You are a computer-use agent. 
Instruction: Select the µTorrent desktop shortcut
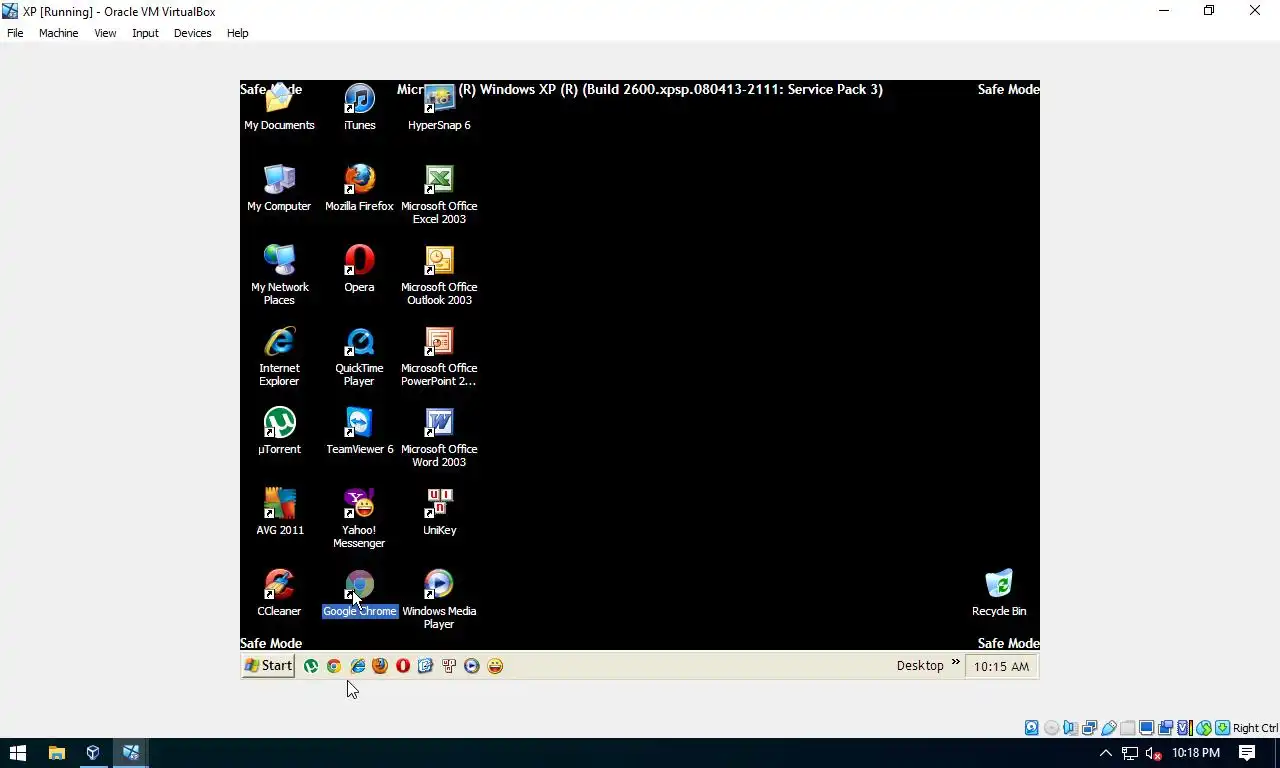(x=279, y=431)
